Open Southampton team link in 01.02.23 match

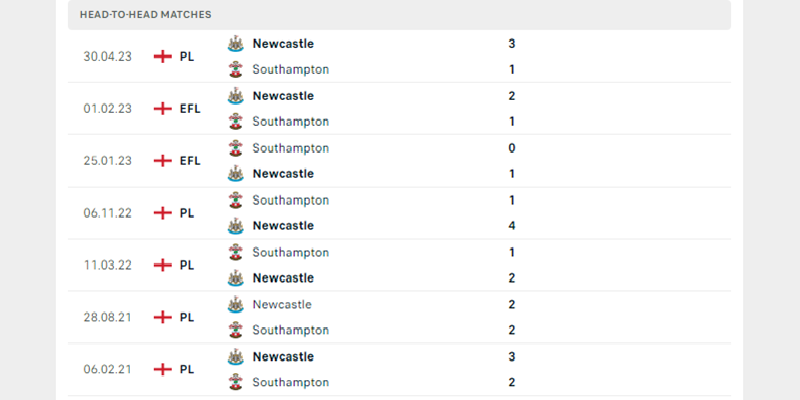(x=290, y=122)
